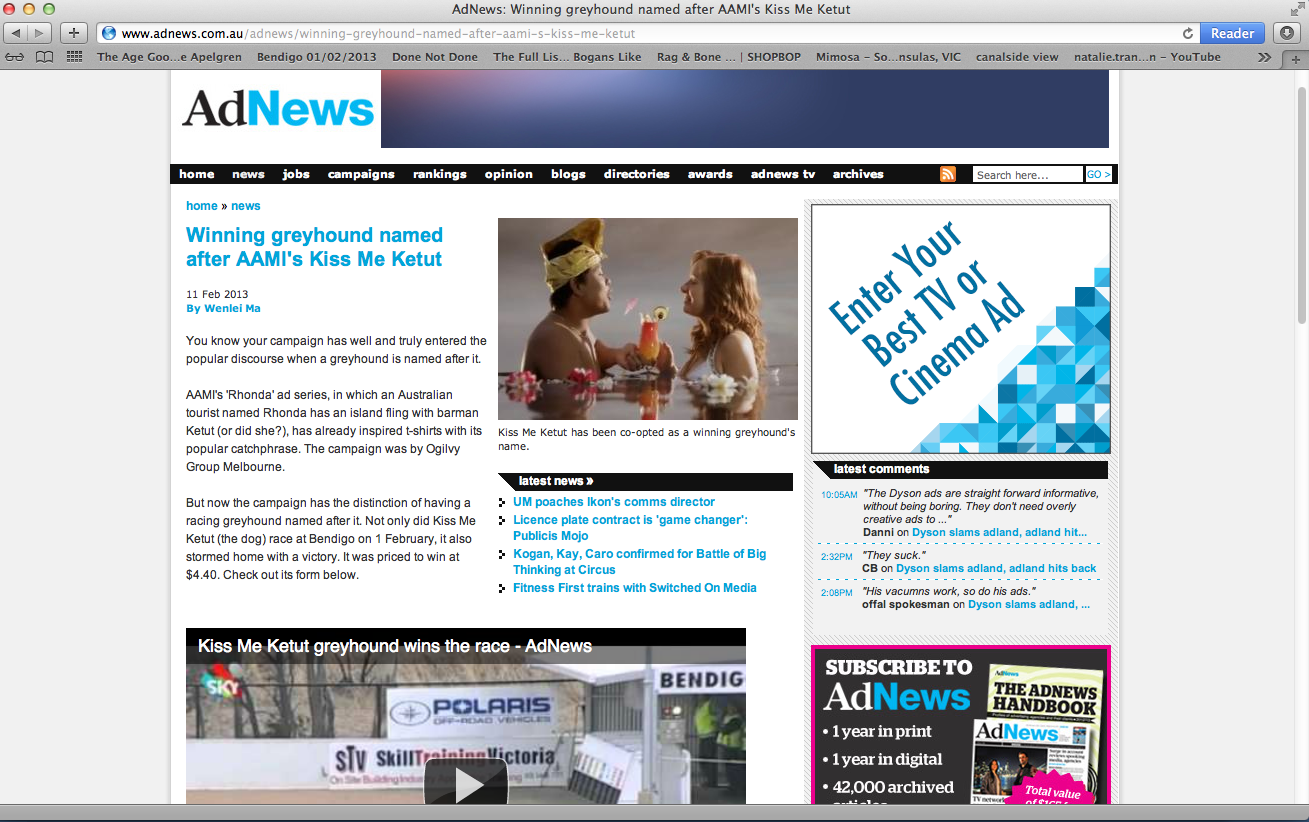The height and width of the screenshot is (822, 1309).
Task: Open 'Bendigo 01/02/2013' bookmark
Action: 317,57
